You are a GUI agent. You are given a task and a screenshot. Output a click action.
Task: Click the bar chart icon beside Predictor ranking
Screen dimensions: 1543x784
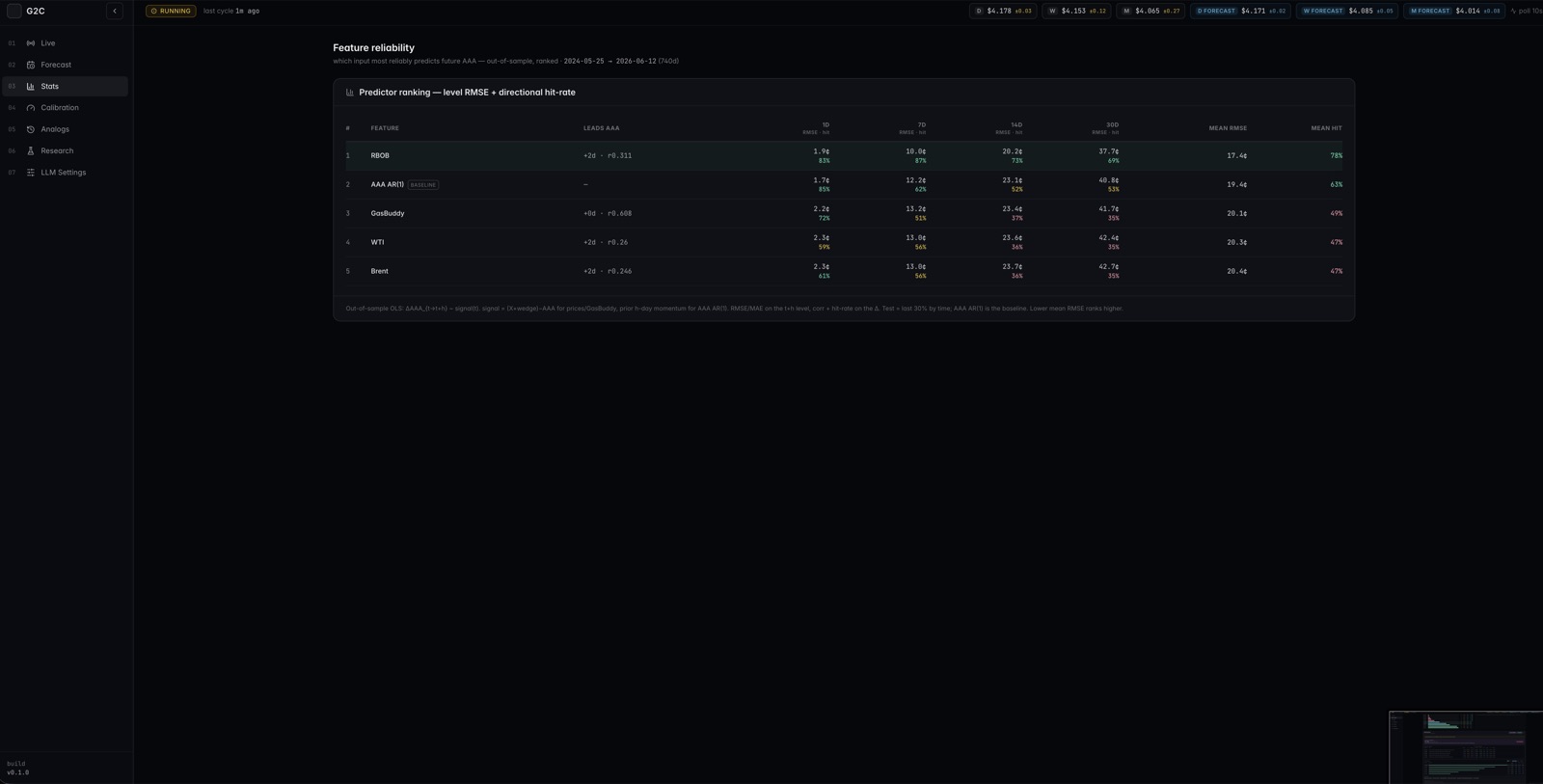tap(350, 93)
